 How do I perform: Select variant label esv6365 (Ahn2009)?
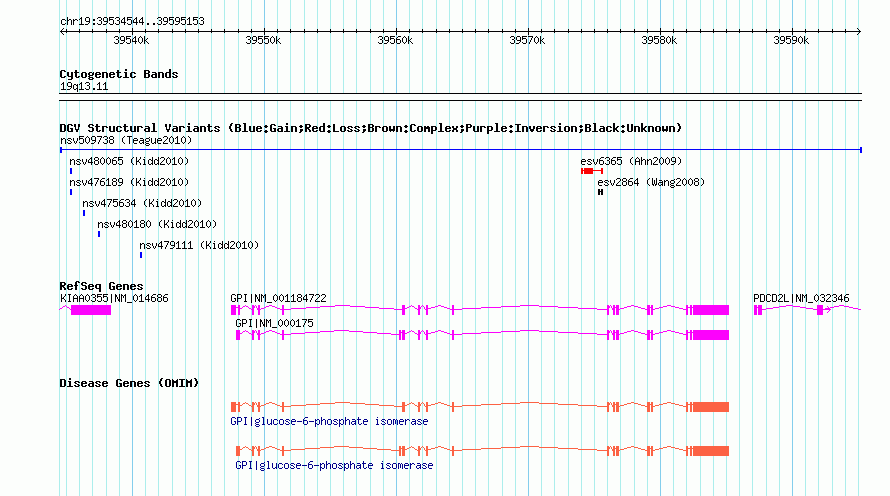[631, 161]
